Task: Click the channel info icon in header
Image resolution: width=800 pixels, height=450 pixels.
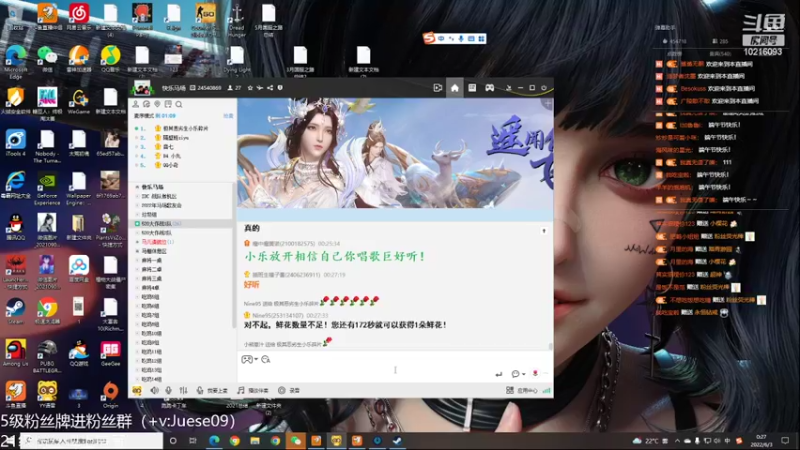Action: click(280, 88)
